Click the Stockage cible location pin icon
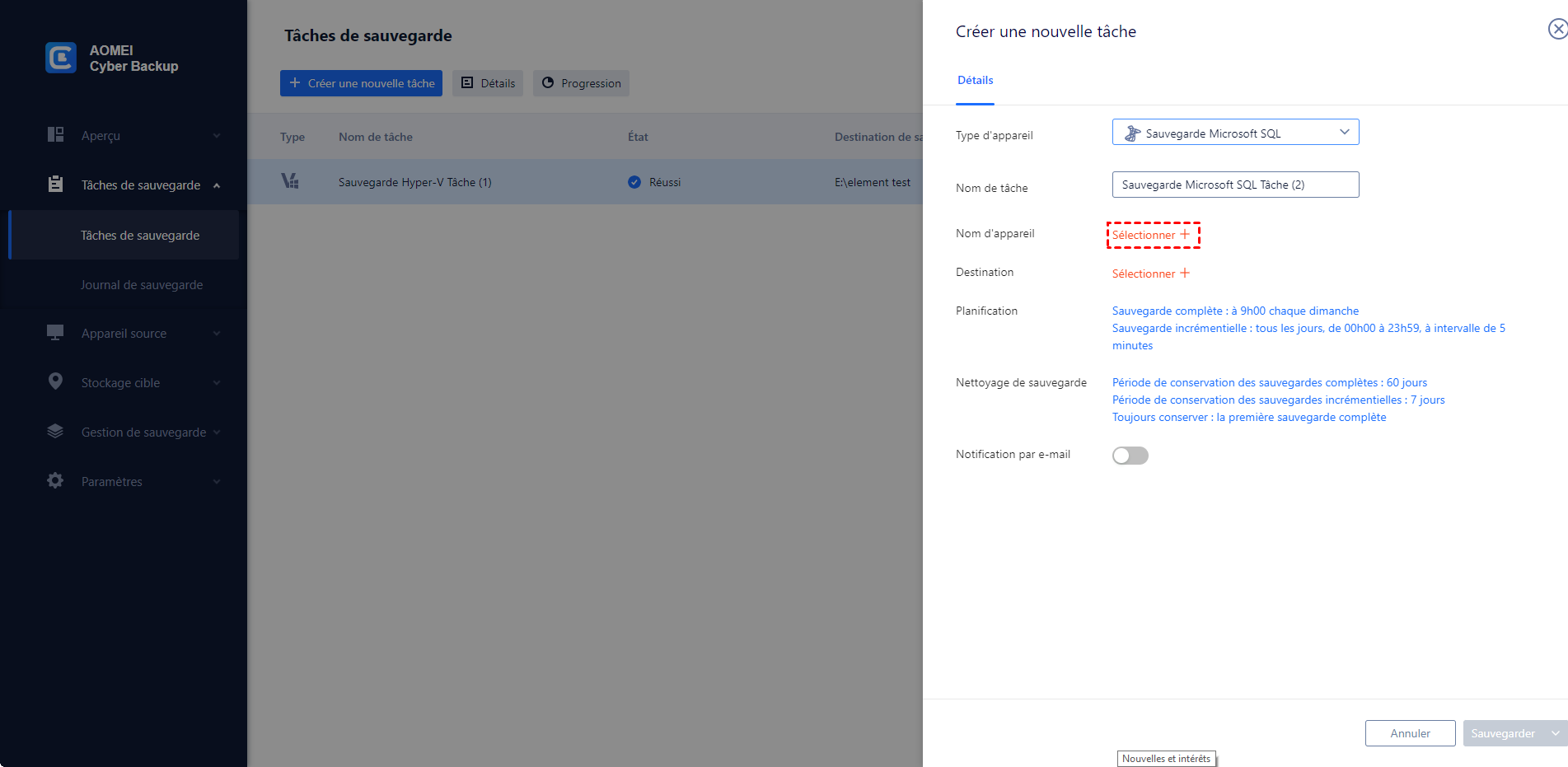 (x=55, y=381)
